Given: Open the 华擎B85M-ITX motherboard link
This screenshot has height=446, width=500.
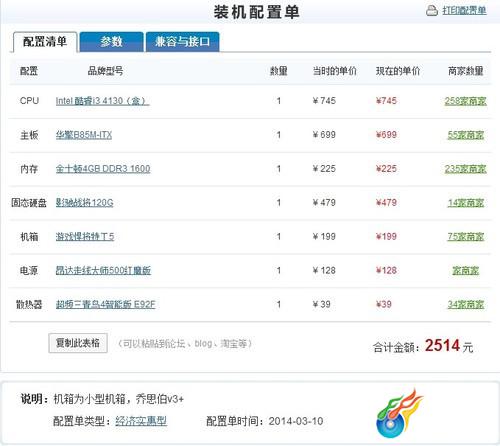Looking at the screenshot, I should [x=84, y=135].
